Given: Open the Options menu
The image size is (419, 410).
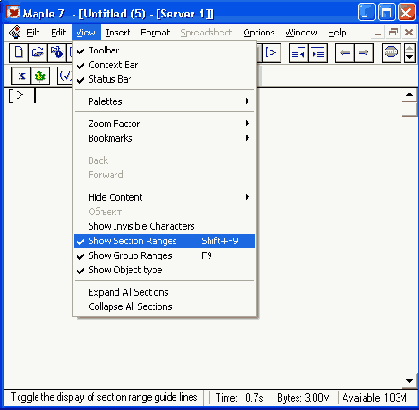Looking at the screenshot, I should pyautogui.click(x=259, y=32).
